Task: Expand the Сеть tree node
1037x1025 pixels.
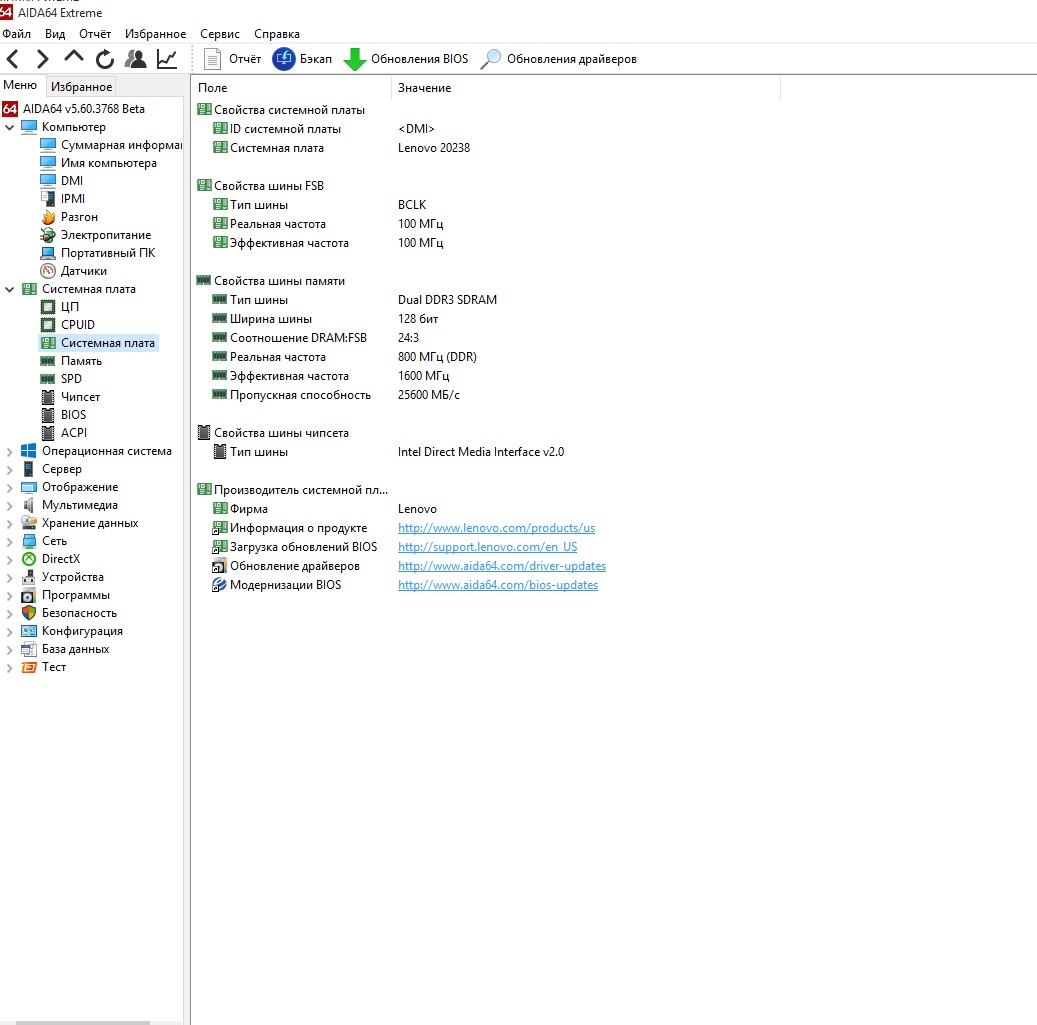Action: [9, 542]
